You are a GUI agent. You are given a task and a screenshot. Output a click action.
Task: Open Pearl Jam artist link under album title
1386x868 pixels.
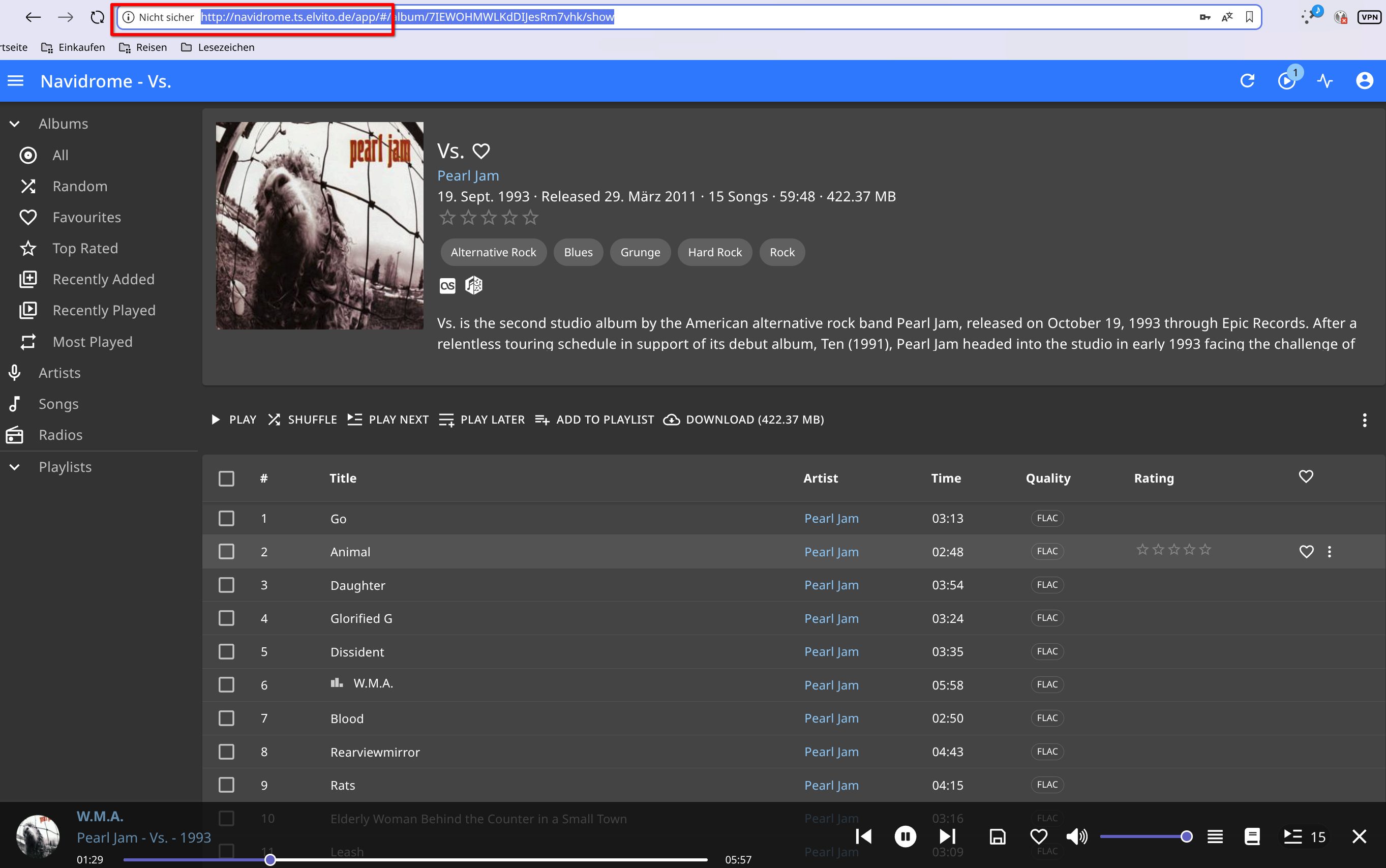[x=468, y=175]
